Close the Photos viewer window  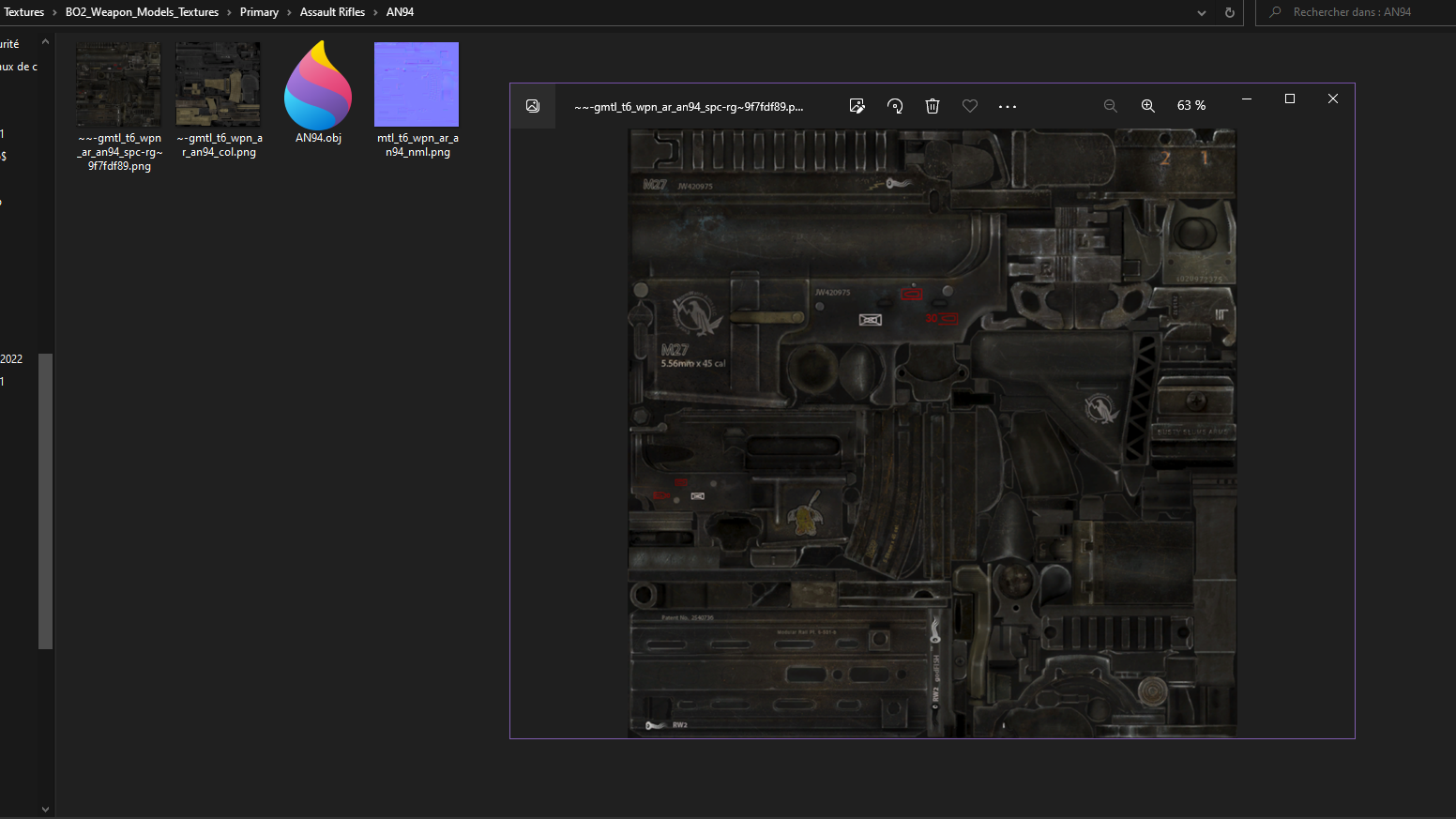pos(1333,99)
